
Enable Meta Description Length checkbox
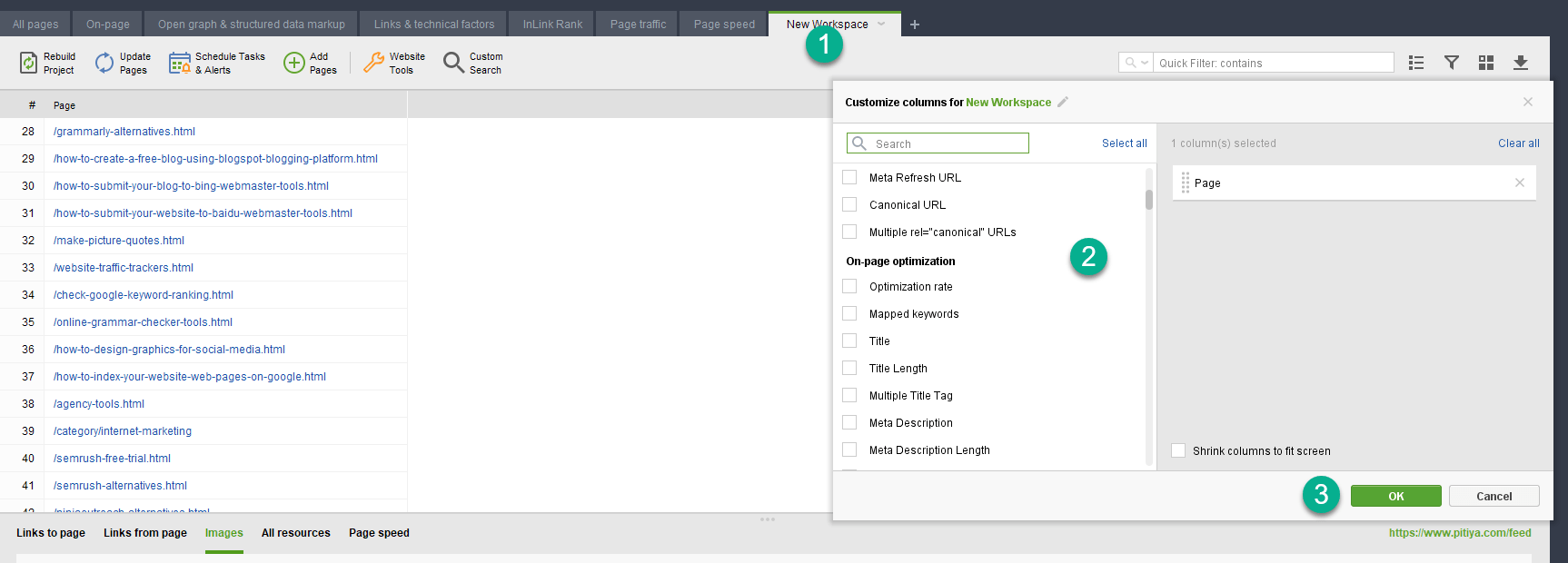[x=849, y=449]
